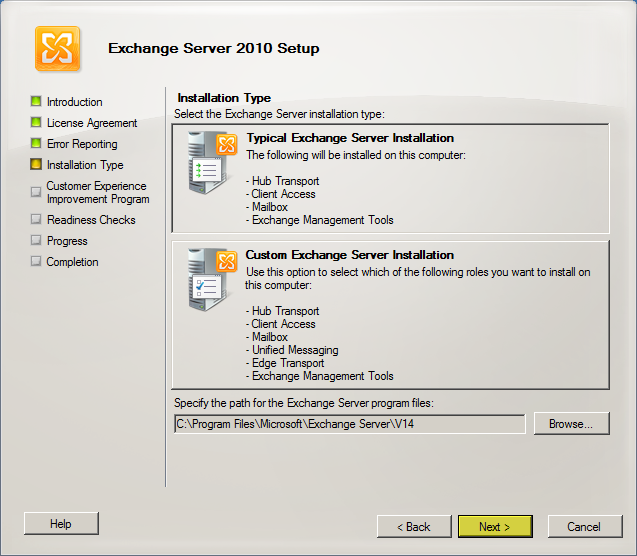Screen dimensions: 637x556
Task: Go back with the < Back button
Action: click(414, 527)
